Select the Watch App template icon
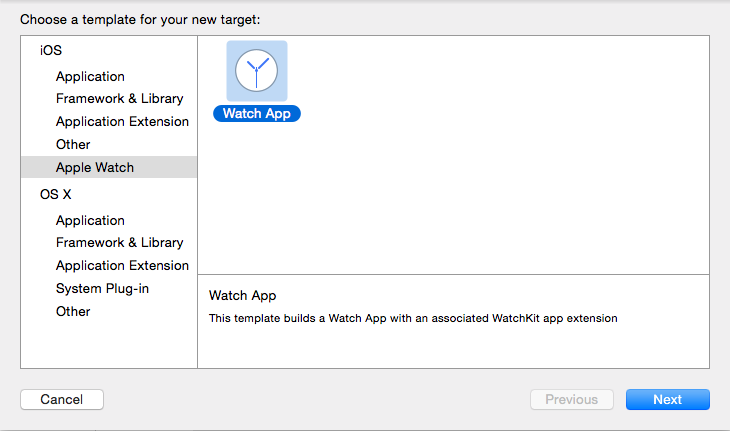 click(257, 70)
